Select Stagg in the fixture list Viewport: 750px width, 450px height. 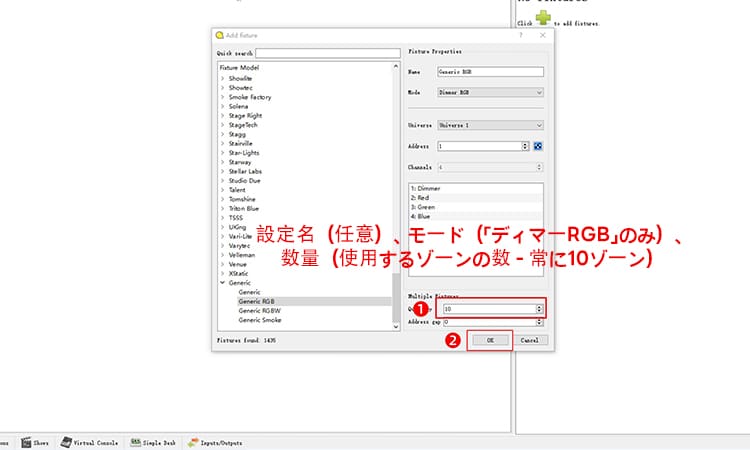click(237, 134)
